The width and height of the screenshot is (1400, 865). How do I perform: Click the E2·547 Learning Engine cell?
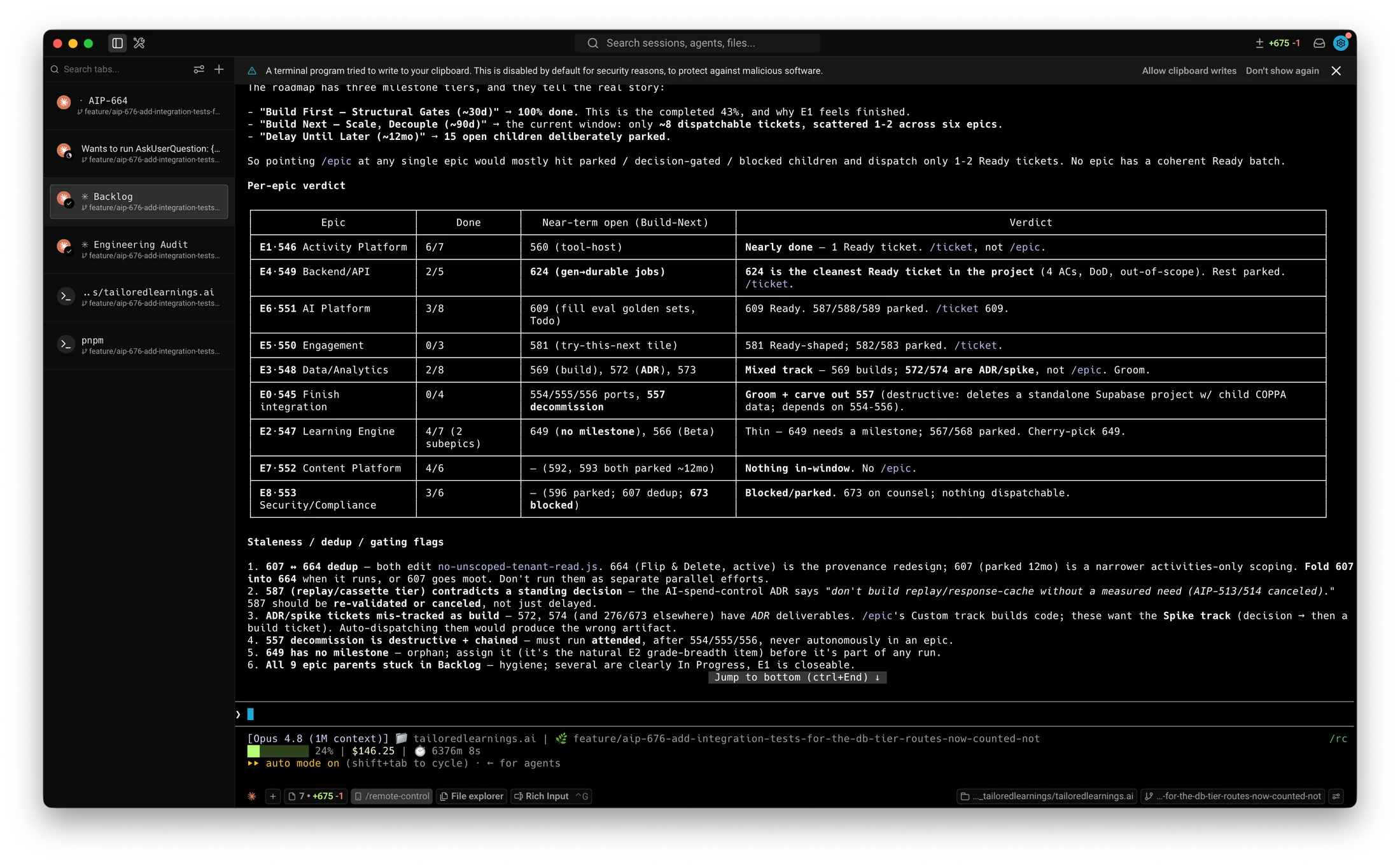tap(333, 438)
